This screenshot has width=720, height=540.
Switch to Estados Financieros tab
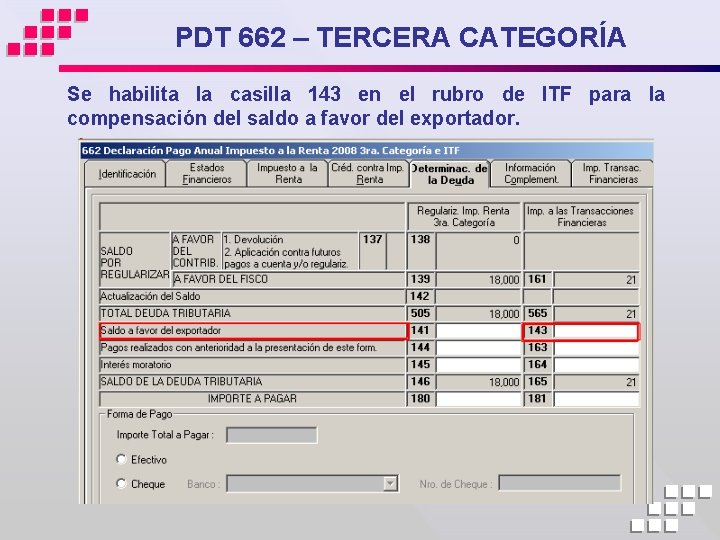point(207,174)
